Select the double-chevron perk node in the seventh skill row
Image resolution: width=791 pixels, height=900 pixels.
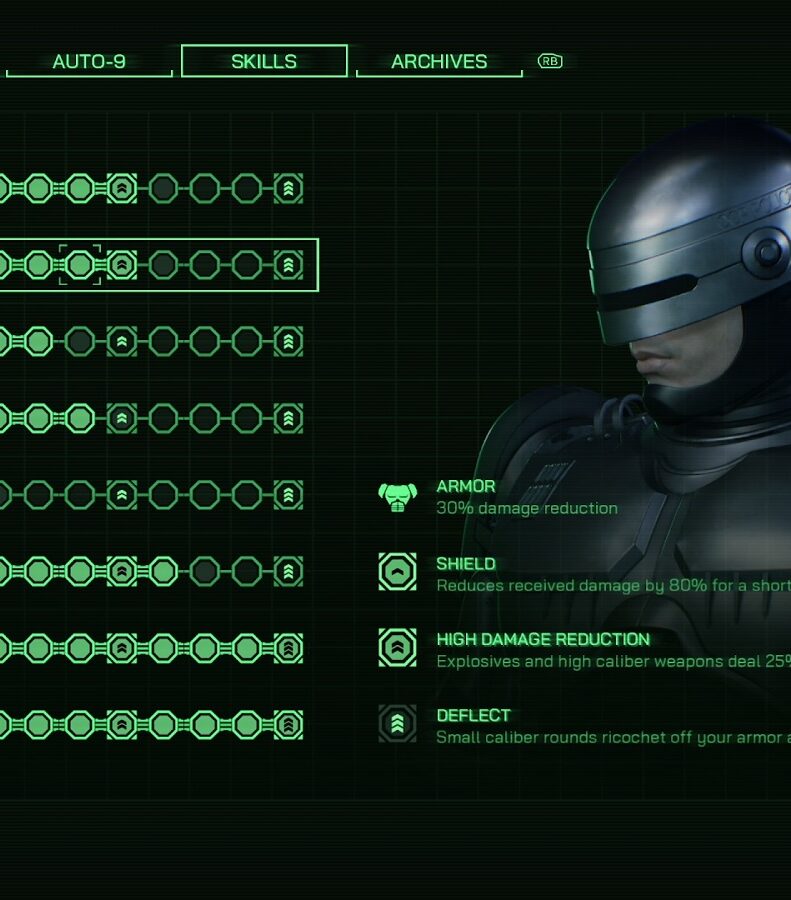pos(122,648)
